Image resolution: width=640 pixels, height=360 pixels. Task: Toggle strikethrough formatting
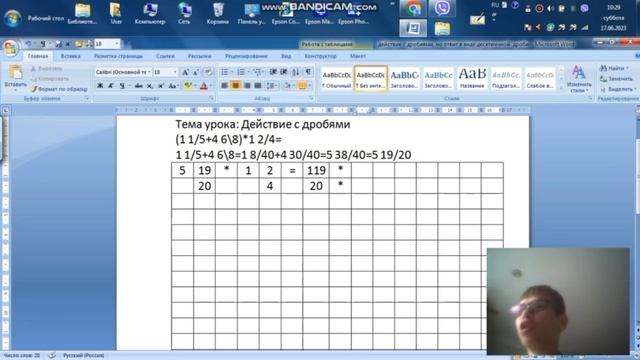pyautogui.click(x=139, y=86)
